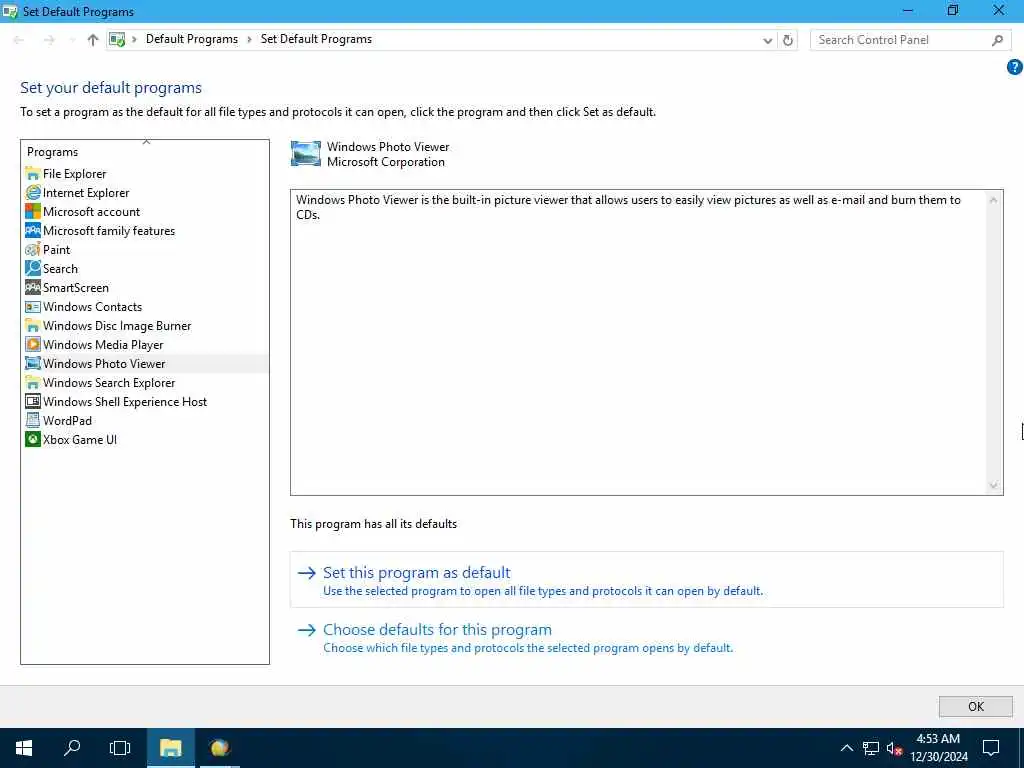Go up one level with the up arrow
1024x768 pixels.
pyautogui.click(x=93, y=40)
